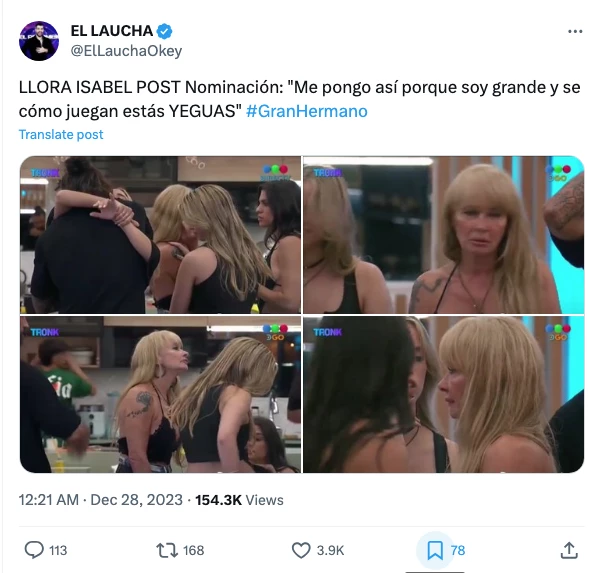Image resolution: width=589 pixels, height=573 pixels.
Task: Click the 12:21 AM Dec 28, 2023 timestamp
Action: [x=101, y=500]
